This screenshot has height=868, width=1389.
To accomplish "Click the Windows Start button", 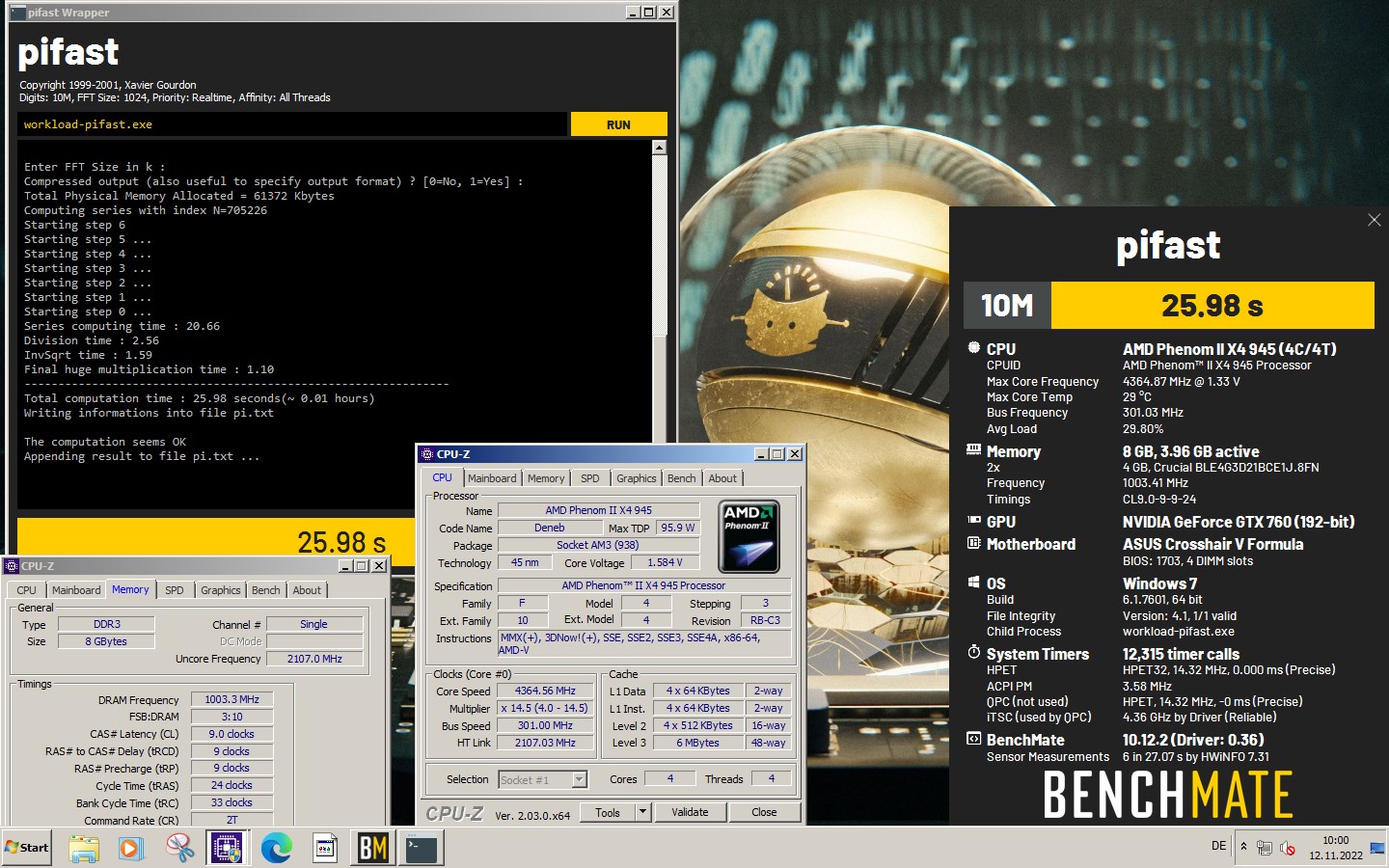I will (x=27, y=848).
